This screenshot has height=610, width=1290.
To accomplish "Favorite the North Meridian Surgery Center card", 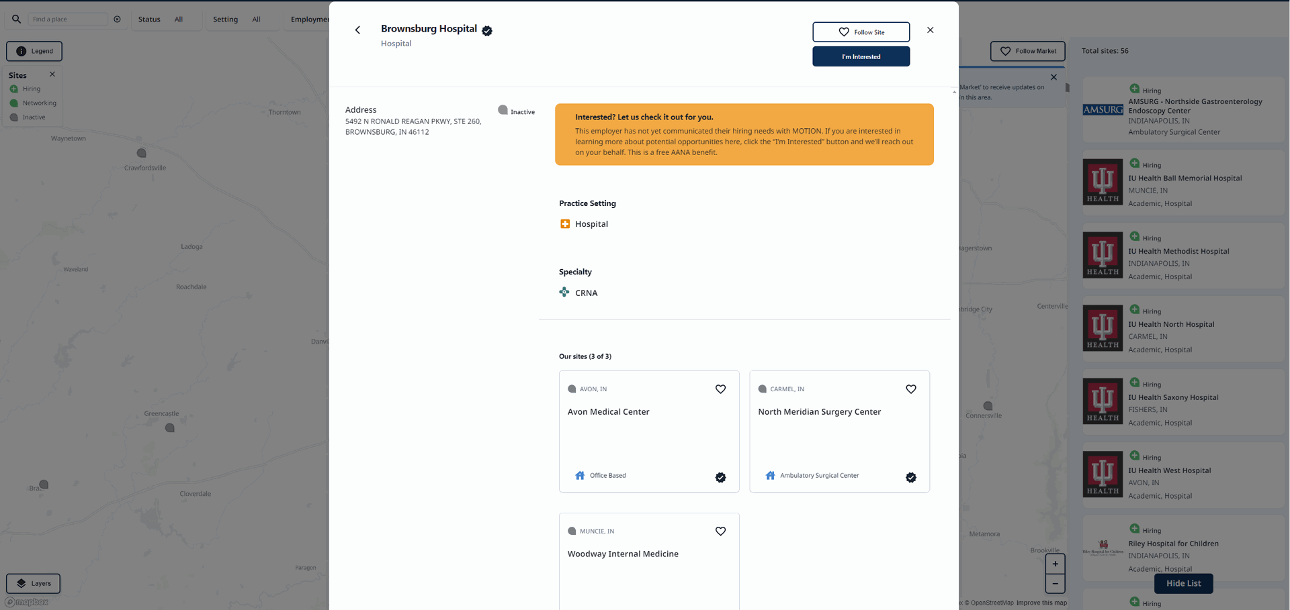I will click(910, 389).
